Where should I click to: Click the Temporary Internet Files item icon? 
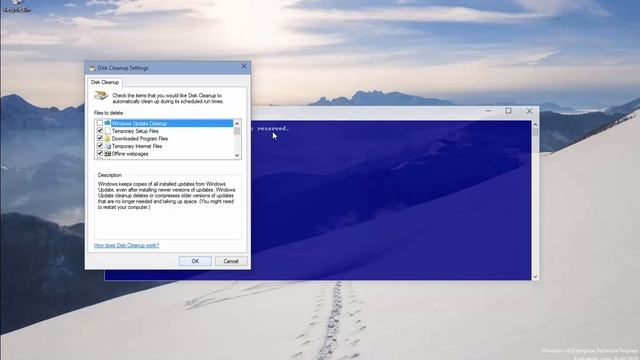click(107, 146)
